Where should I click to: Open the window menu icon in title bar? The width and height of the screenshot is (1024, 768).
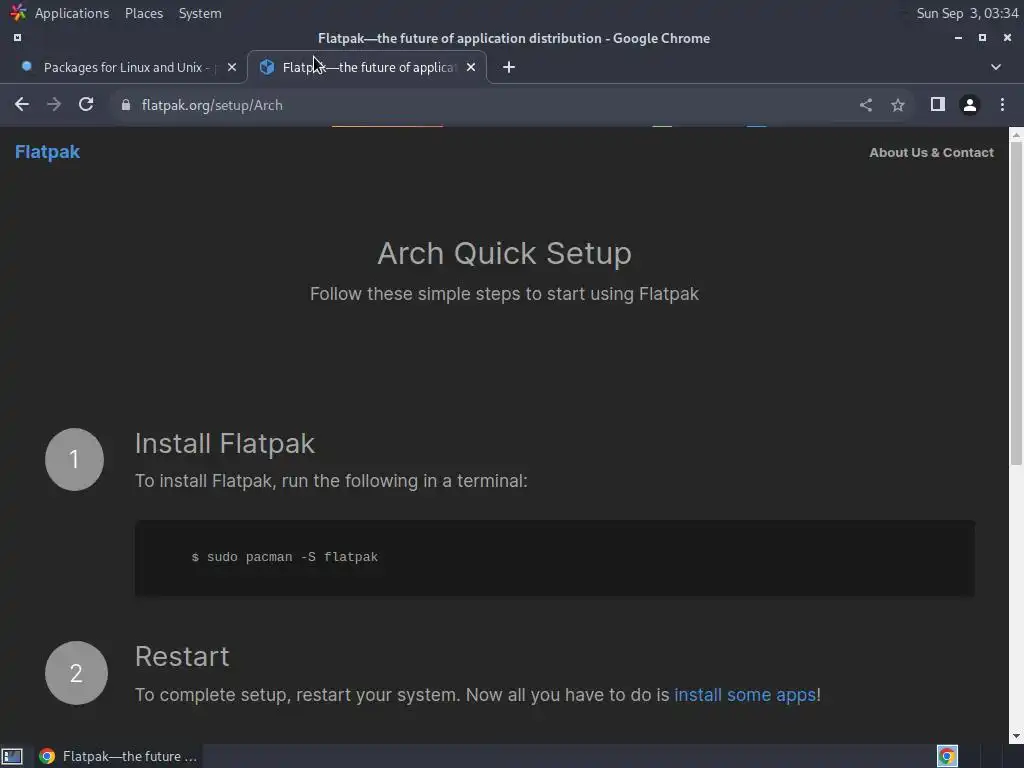click(x=18, y=38)
